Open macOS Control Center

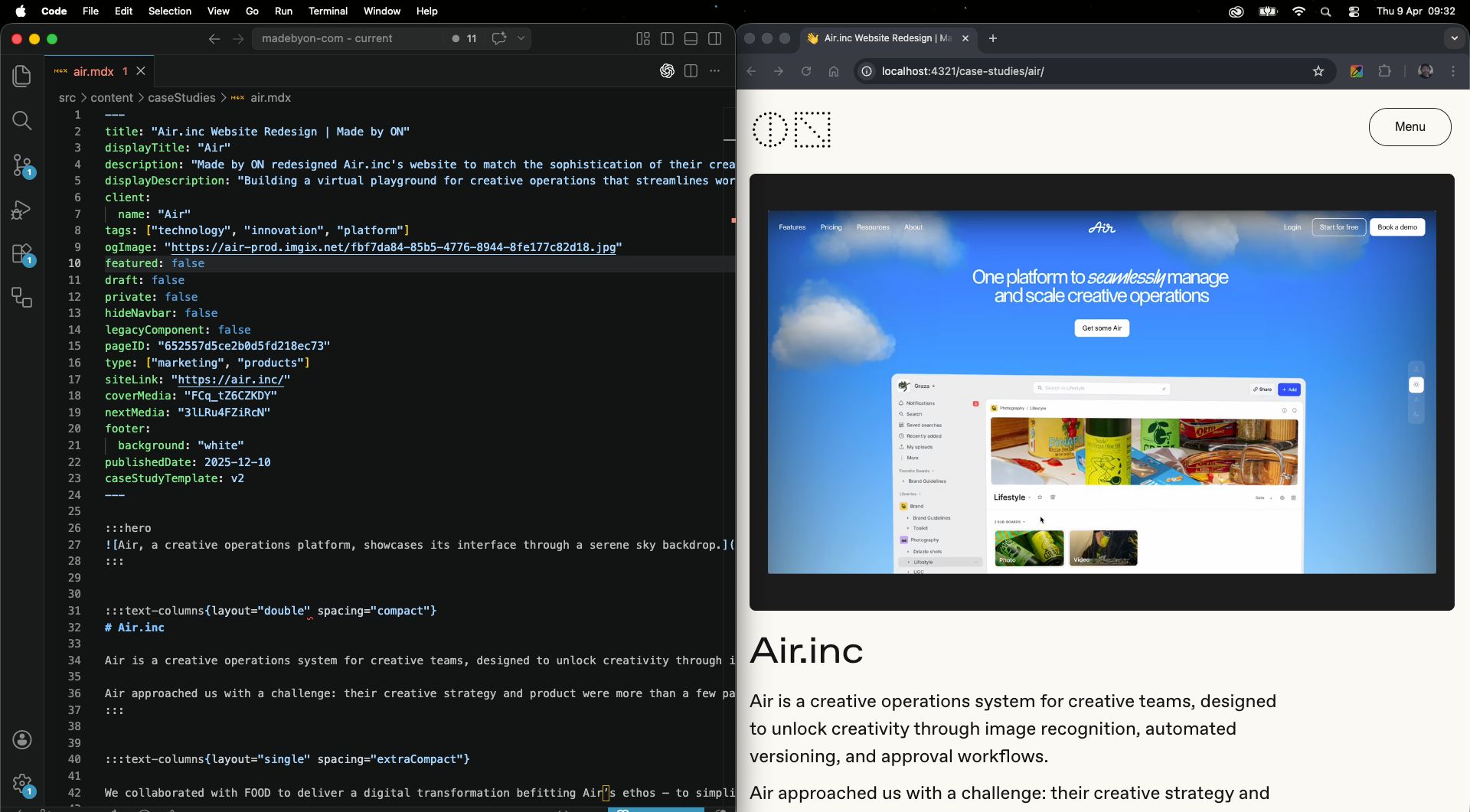point(1354,11)
